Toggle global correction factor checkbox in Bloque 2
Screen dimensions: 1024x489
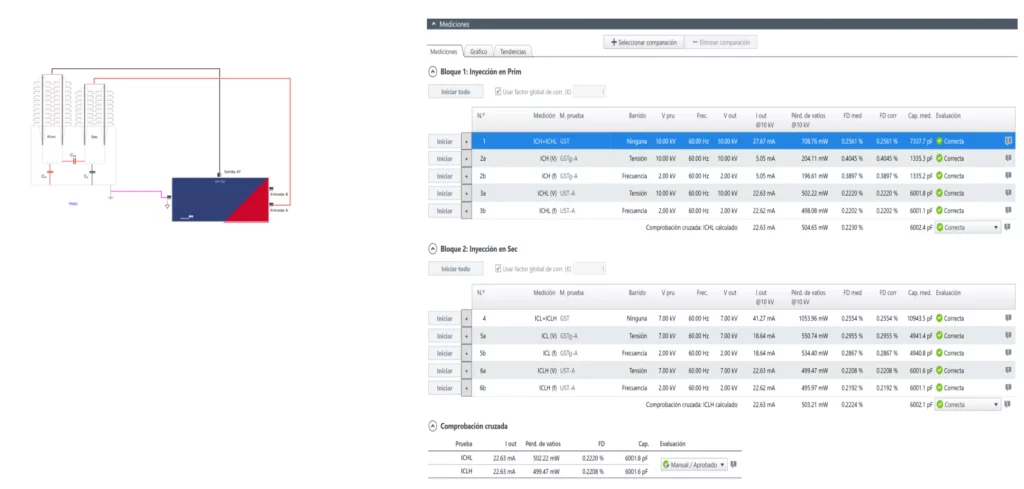coord(499,269)
